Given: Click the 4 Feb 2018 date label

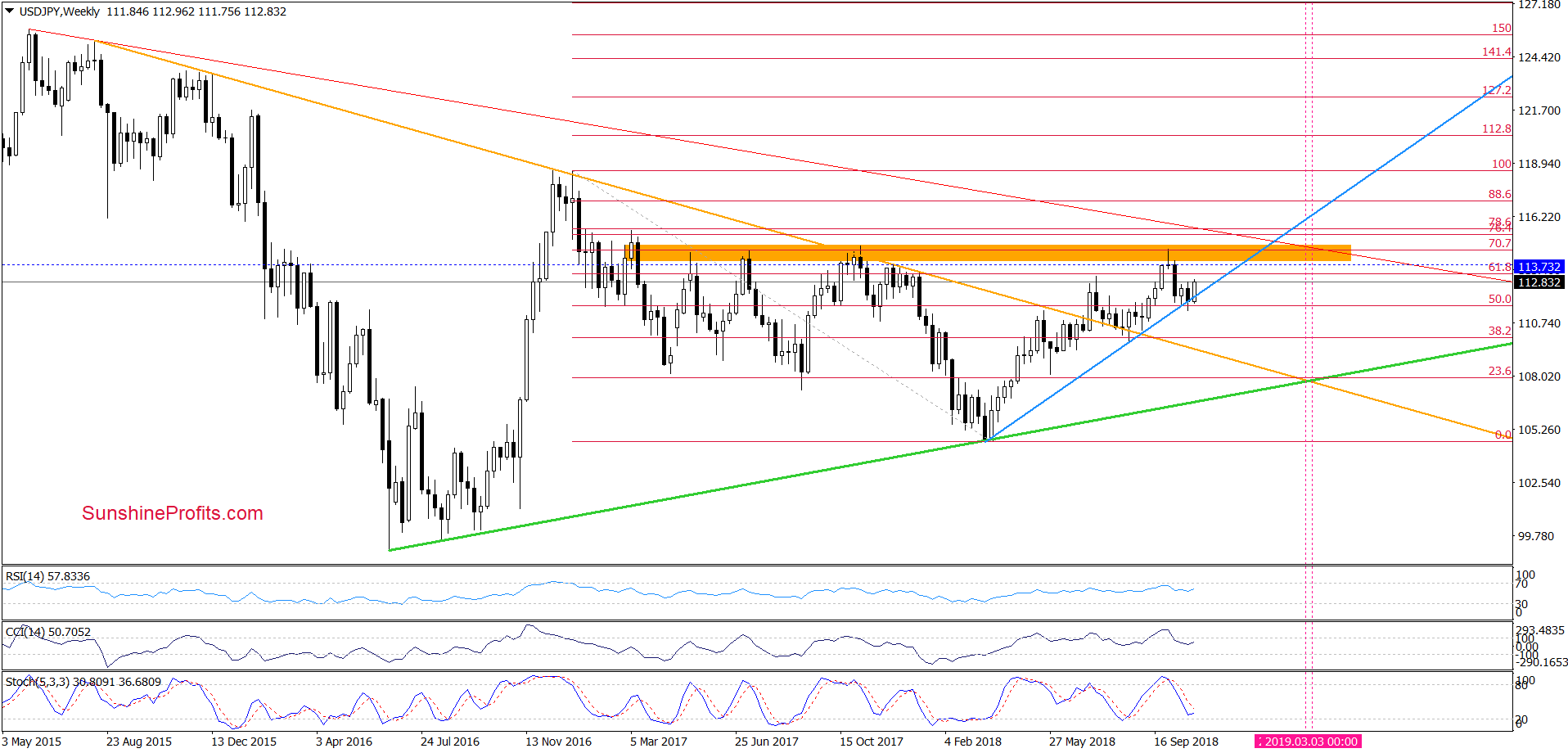Looking at the screenshot, I should pos(973,742).
